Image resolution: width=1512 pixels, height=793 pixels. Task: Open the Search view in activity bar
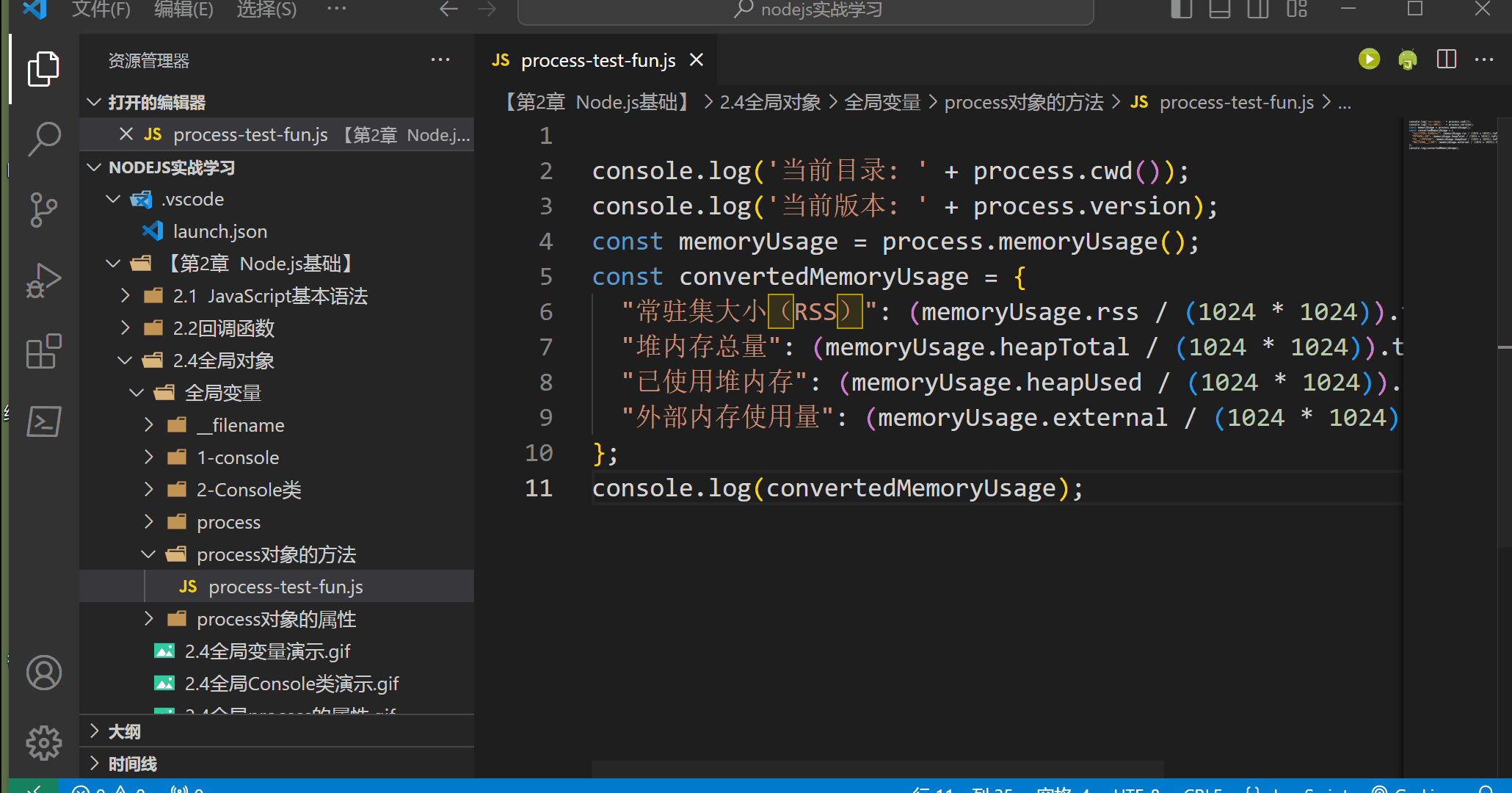pyautogui.click(x=43, y=139)
